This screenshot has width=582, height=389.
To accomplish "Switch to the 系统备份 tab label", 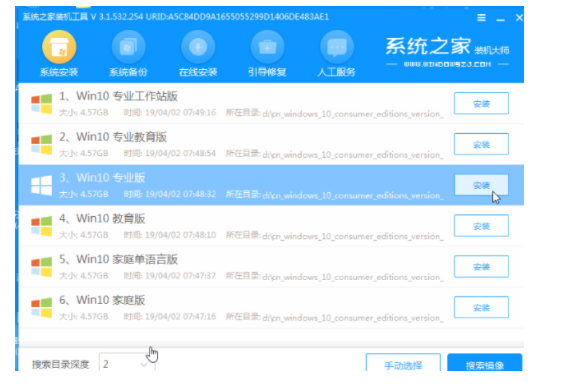I will [x=128, y=72].
